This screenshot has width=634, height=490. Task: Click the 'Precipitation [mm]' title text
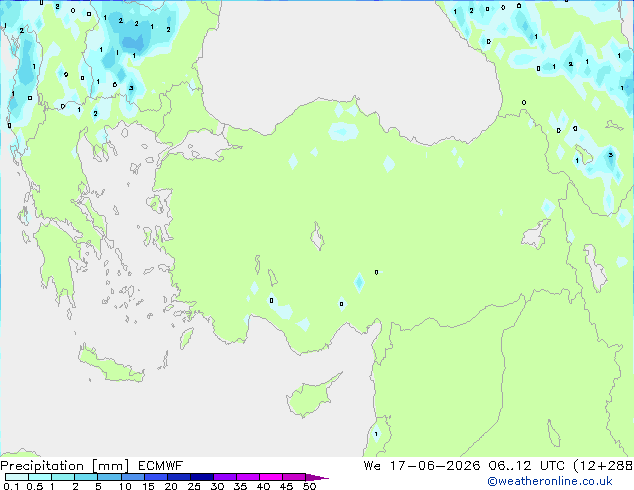[x=65, y=466]
